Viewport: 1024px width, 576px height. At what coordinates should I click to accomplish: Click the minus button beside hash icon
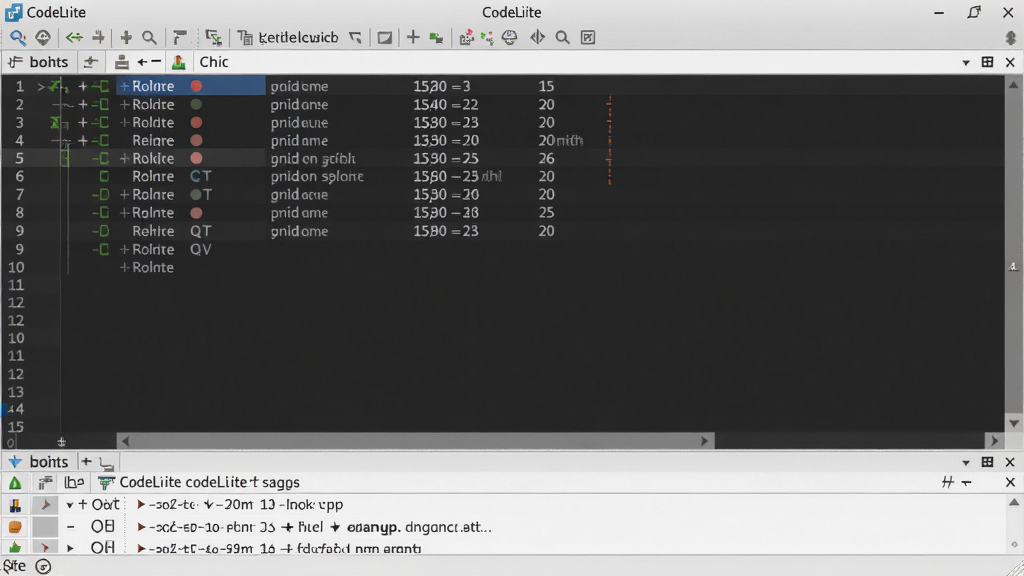967,483
